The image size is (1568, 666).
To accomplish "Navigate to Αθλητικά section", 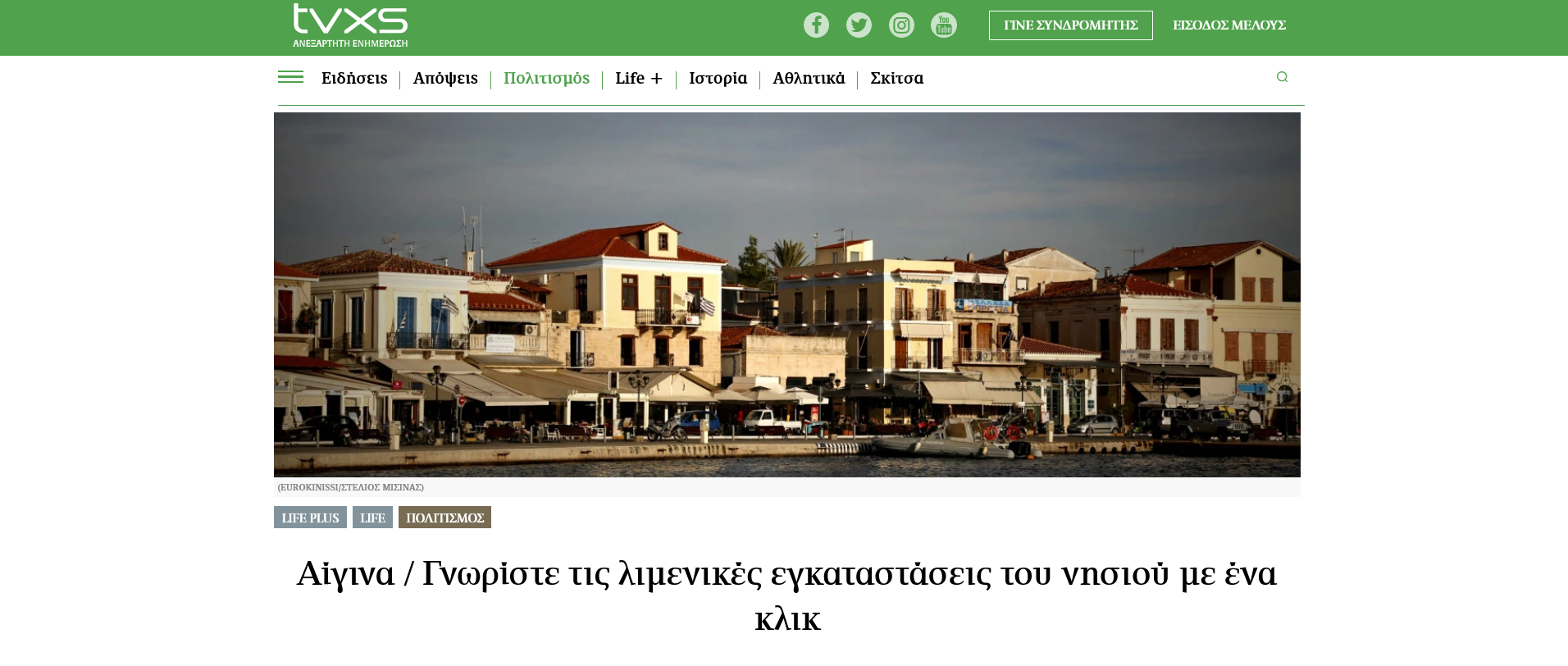I will pos(809,79).
